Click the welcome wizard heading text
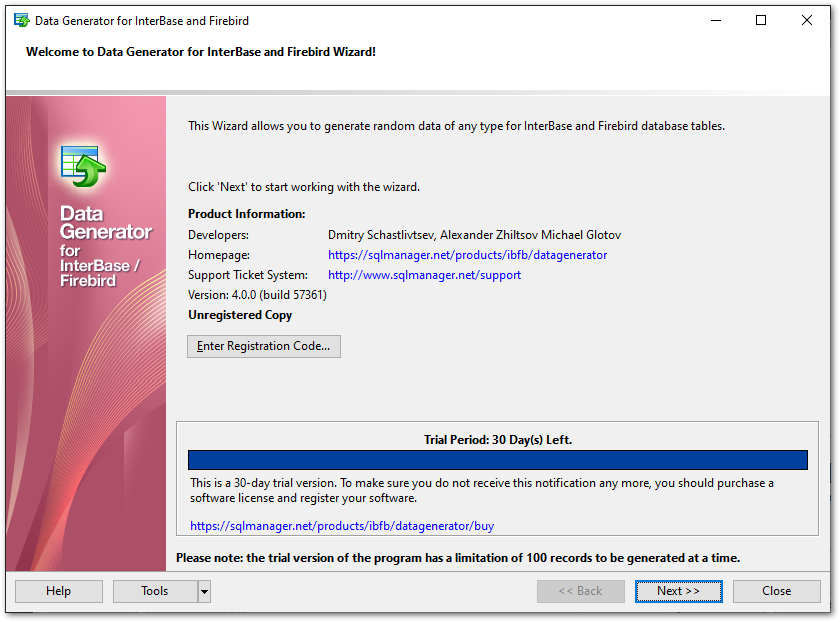The height and width of the screenshot is (622, 840). pos(201,52)
